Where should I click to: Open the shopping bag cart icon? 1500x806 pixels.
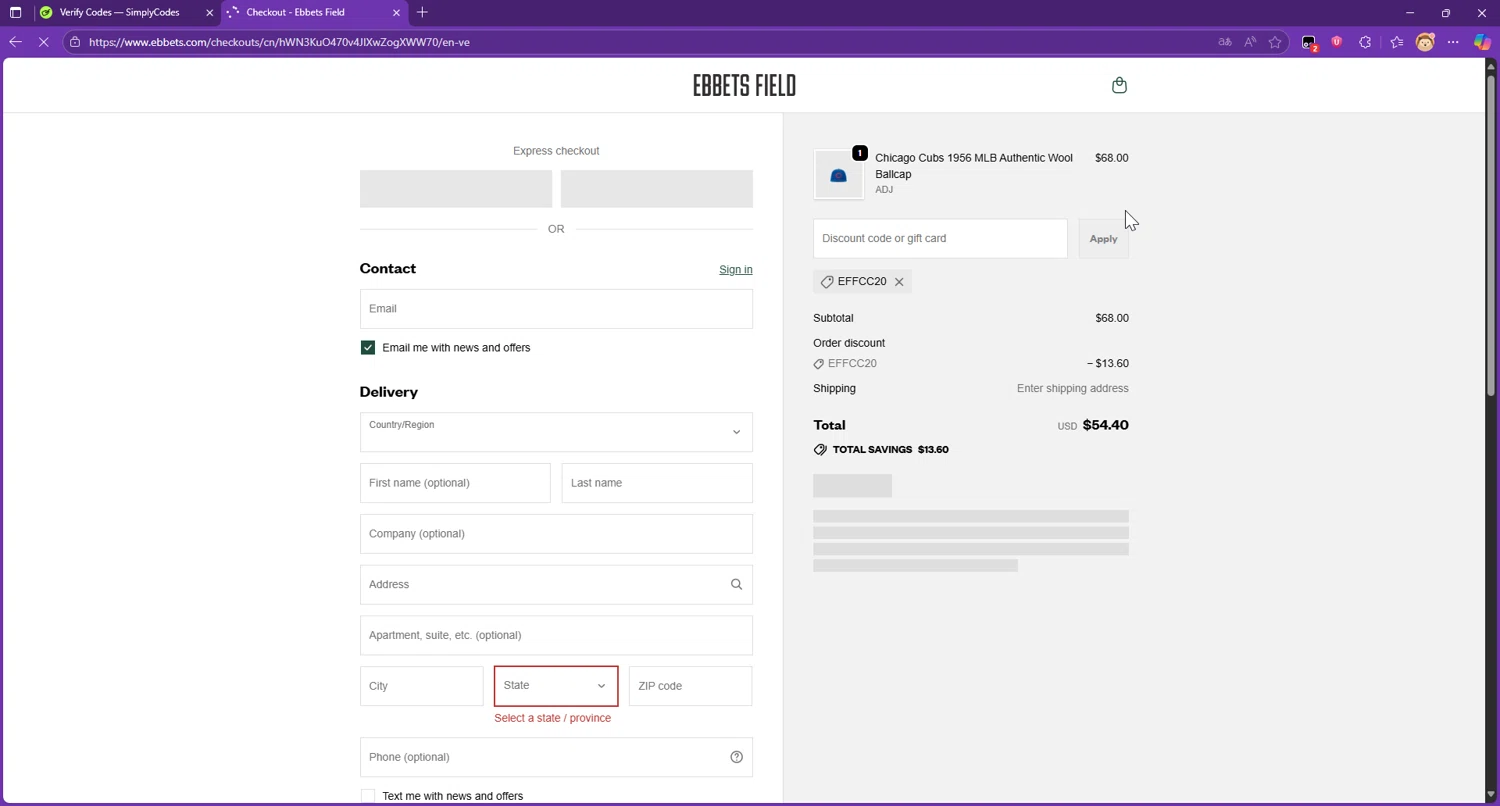pyautogui.click(x=1119, y=85)
